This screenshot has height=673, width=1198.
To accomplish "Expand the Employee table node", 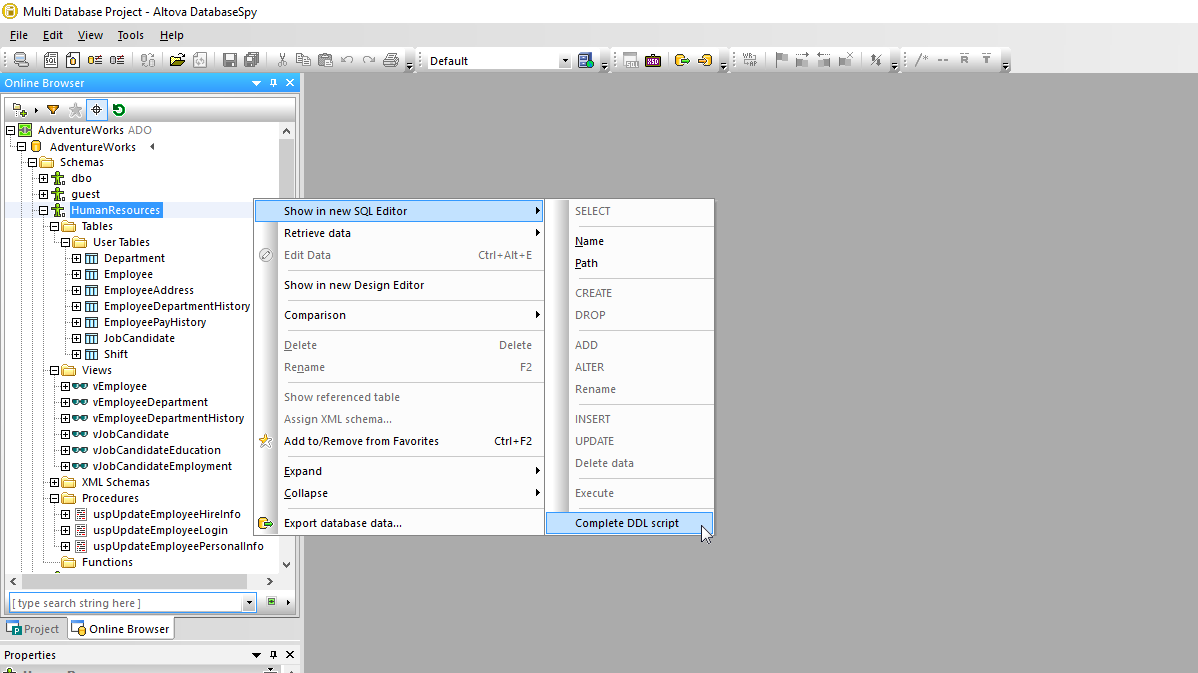I will (x=77, y=274).
